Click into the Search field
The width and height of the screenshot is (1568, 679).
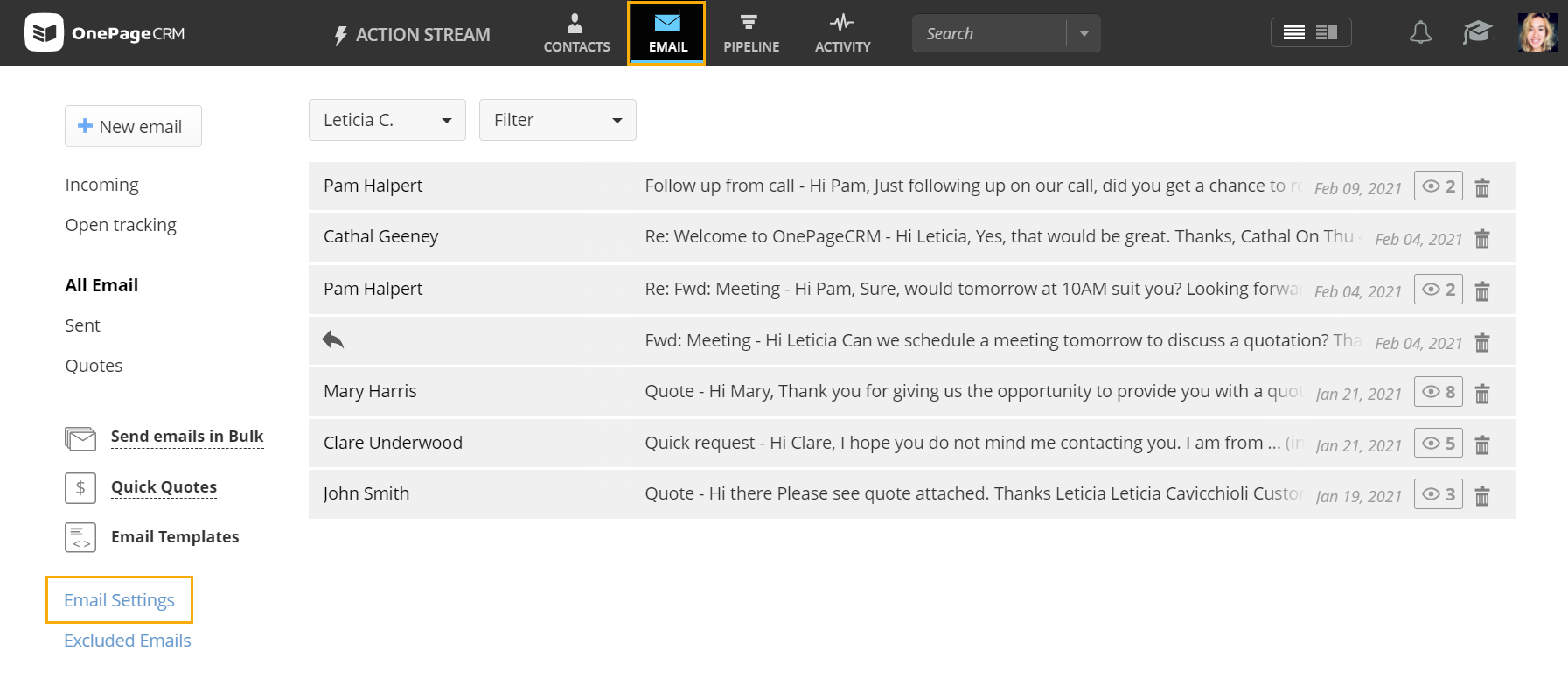pyautogui.click(x=989, y=33)
